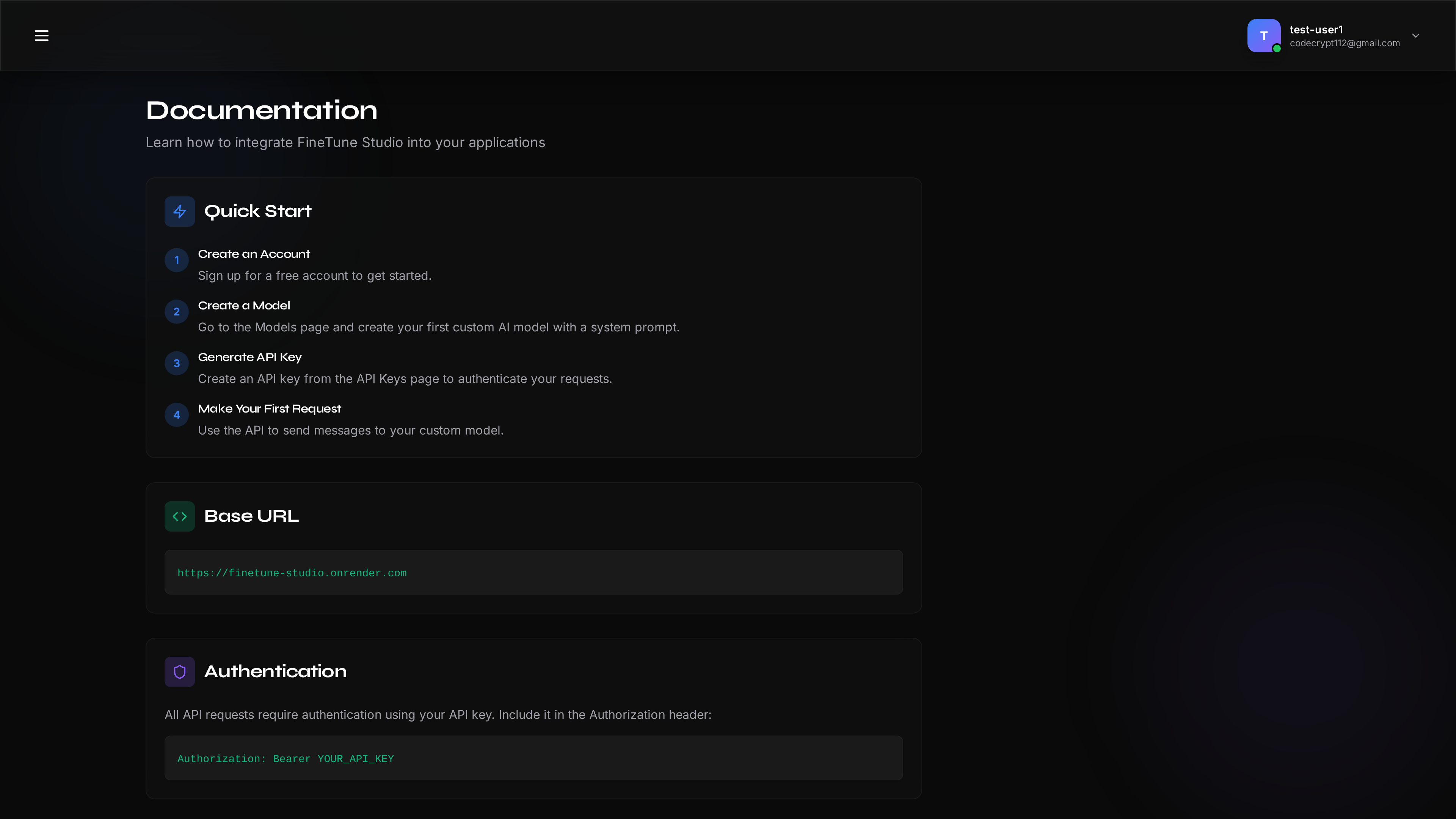The height and width of the screenshot is (819, 1456).
Task: Select step 1 circle for Create an Account
Action: point(176,260)
